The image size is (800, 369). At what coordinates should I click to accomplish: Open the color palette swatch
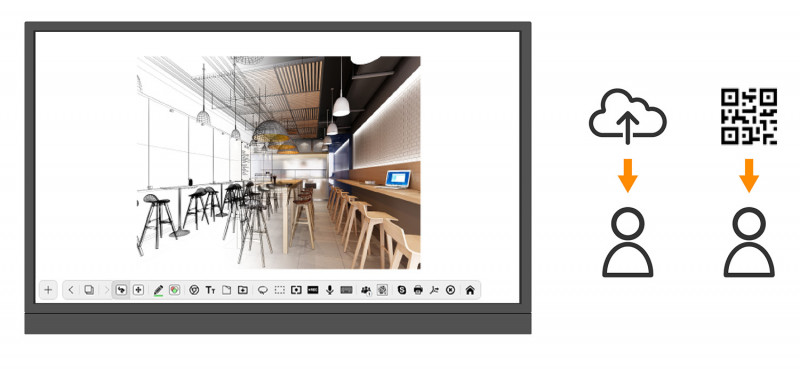(x=174, y=290)
